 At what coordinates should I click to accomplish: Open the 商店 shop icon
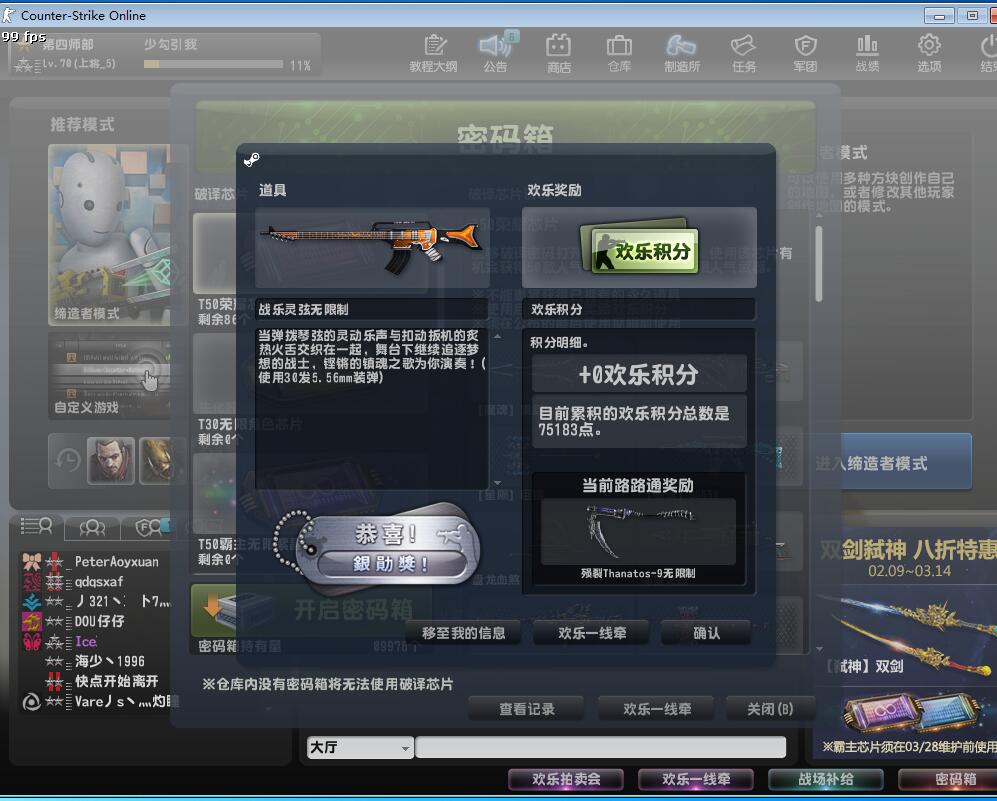(558, 53)
